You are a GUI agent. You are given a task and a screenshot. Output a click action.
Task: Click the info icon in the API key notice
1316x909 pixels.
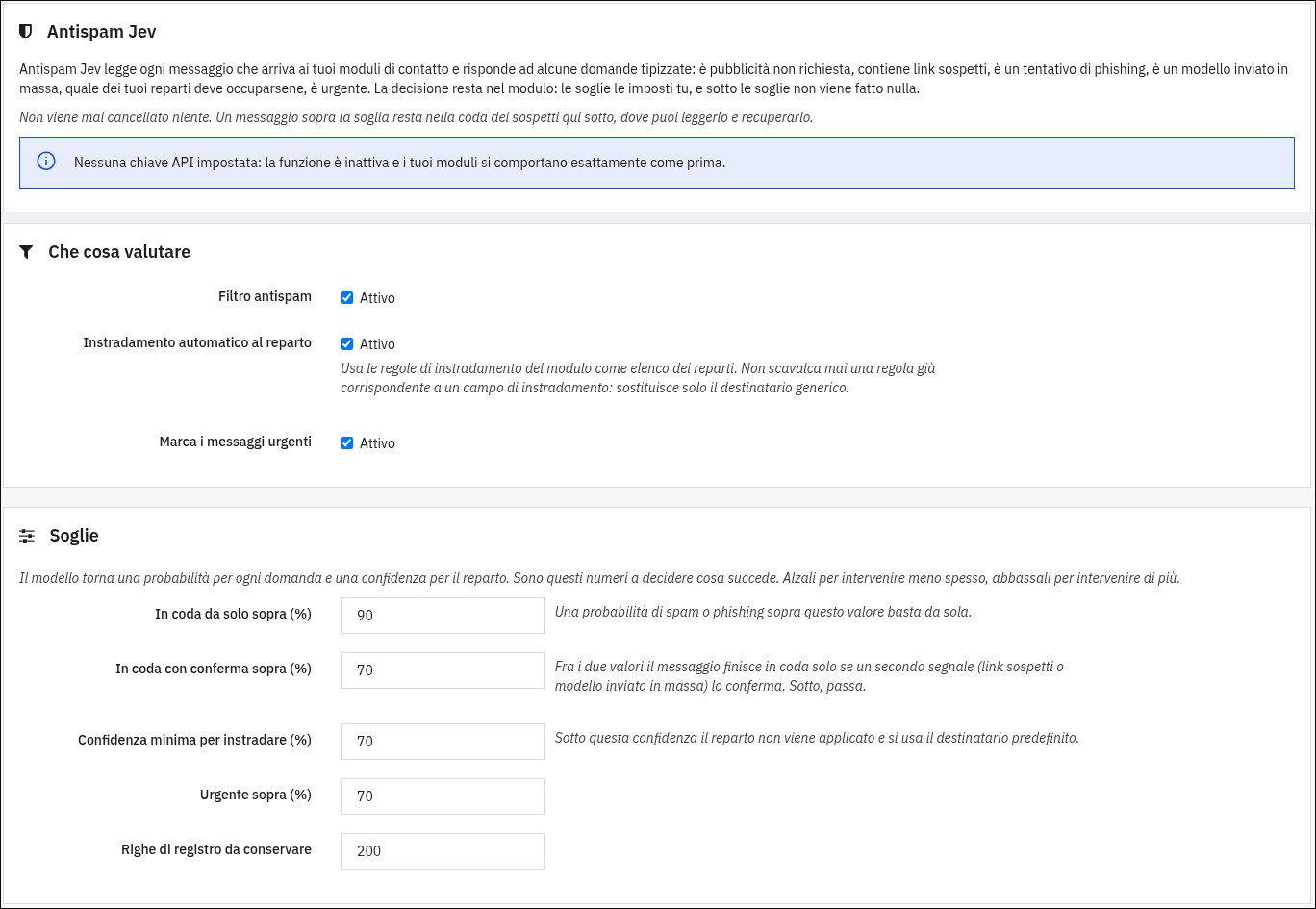point(46,162)
